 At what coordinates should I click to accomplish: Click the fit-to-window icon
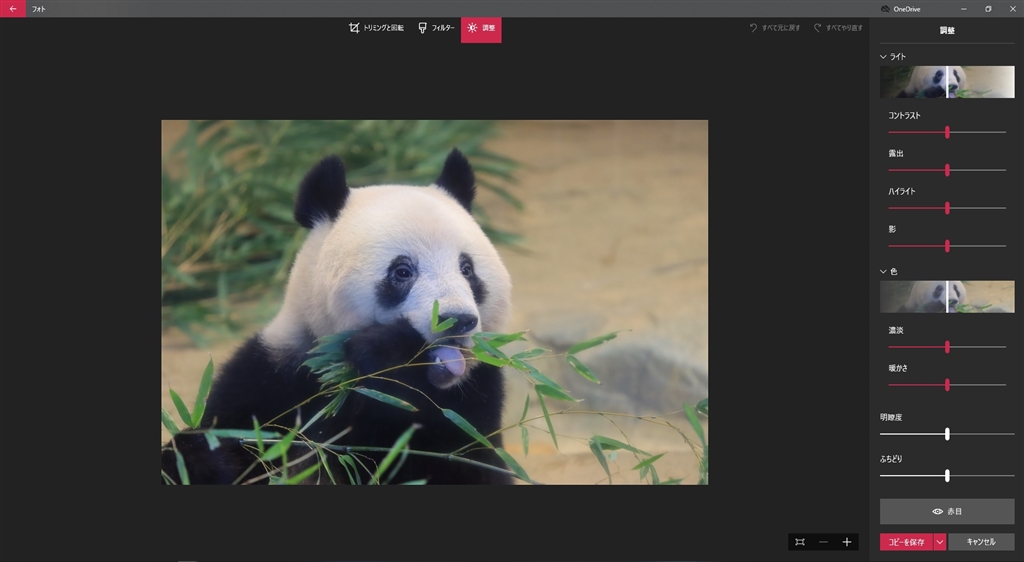point(800,542)
